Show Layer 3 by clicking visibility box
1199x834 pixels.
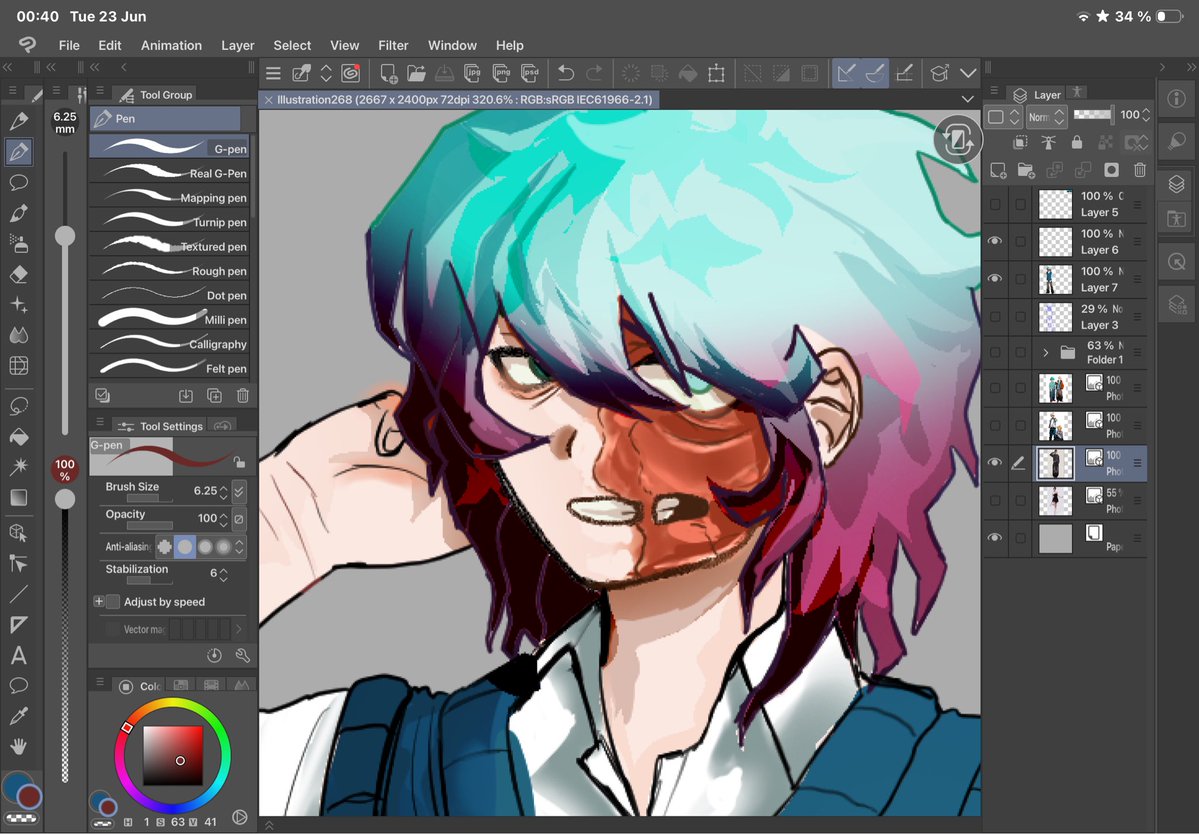995,316
